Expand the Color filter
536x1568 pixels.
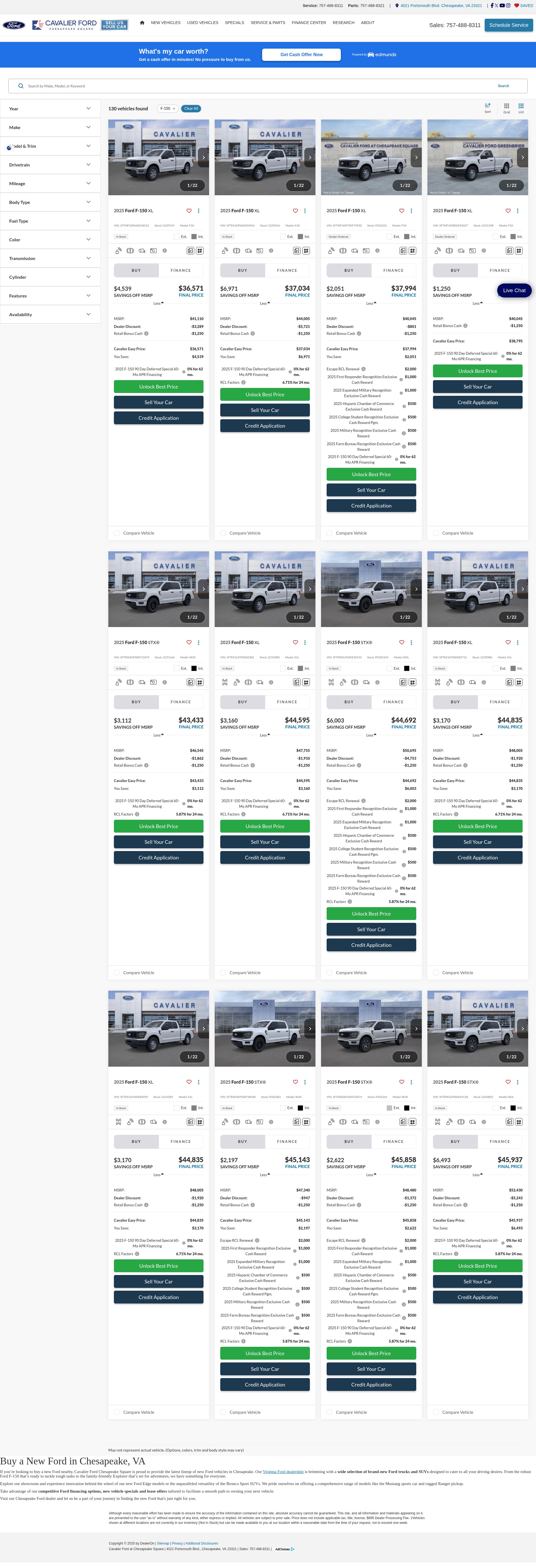point(50,240)
